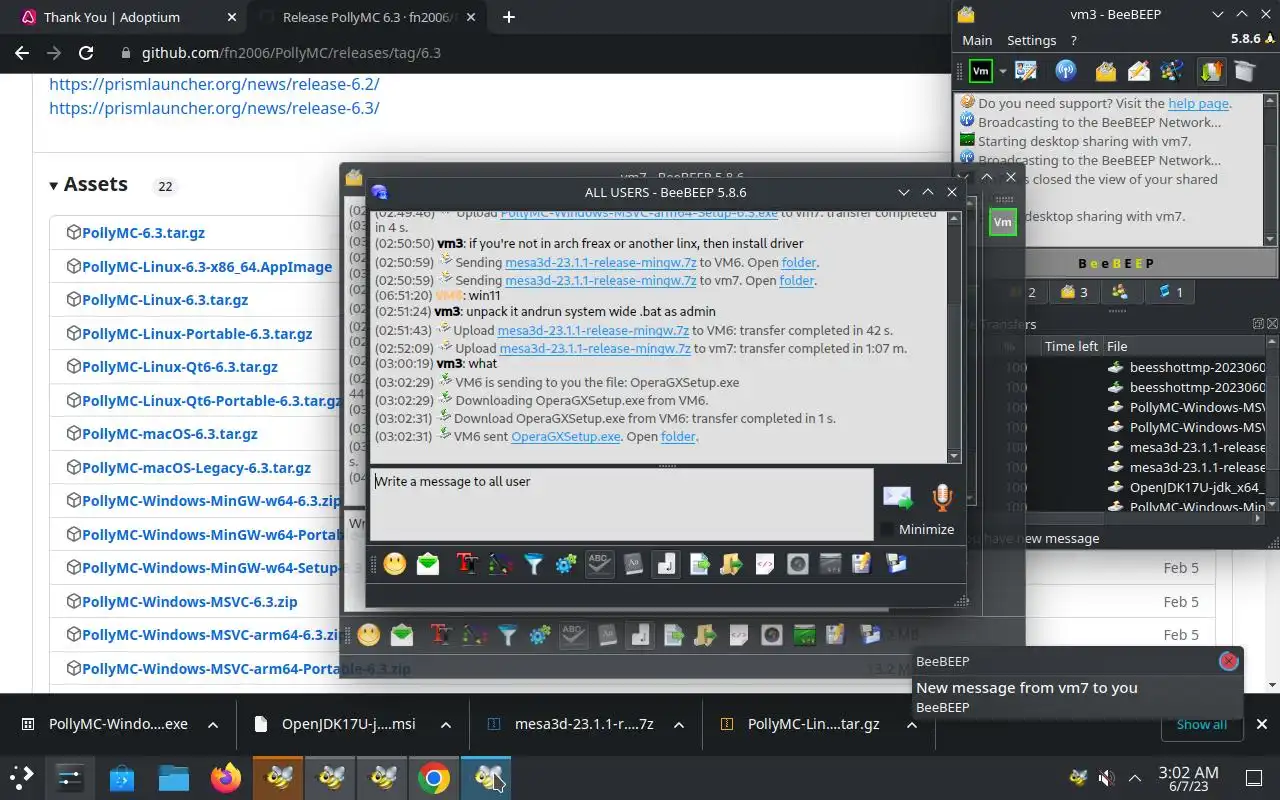The height and width of the screenshot is (800, 1280).
Task: Click the broadcast antenna icon in BeeBEEP toolbar
Action: coord(1065,71)
